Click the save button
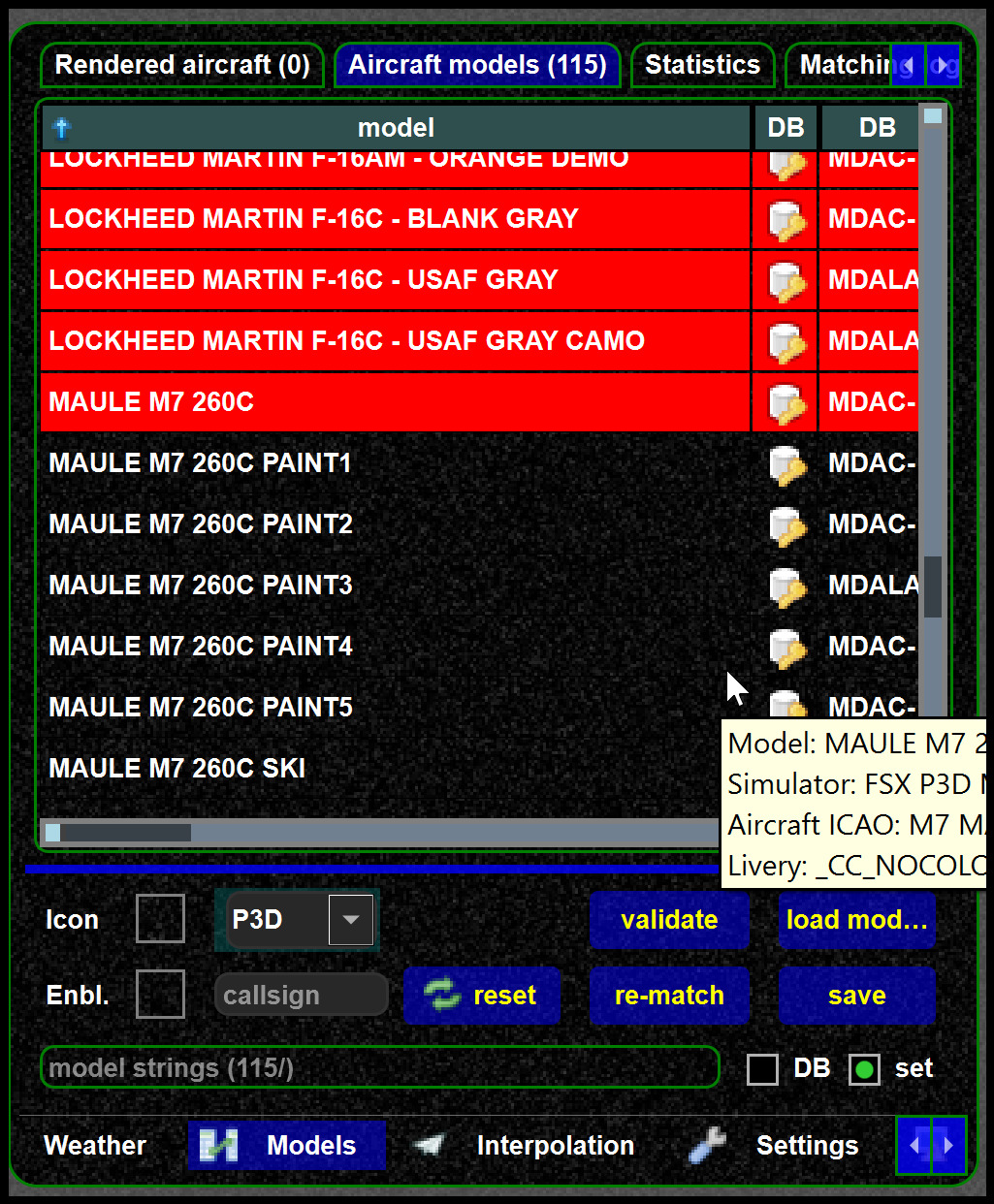 tap(857, 996)
